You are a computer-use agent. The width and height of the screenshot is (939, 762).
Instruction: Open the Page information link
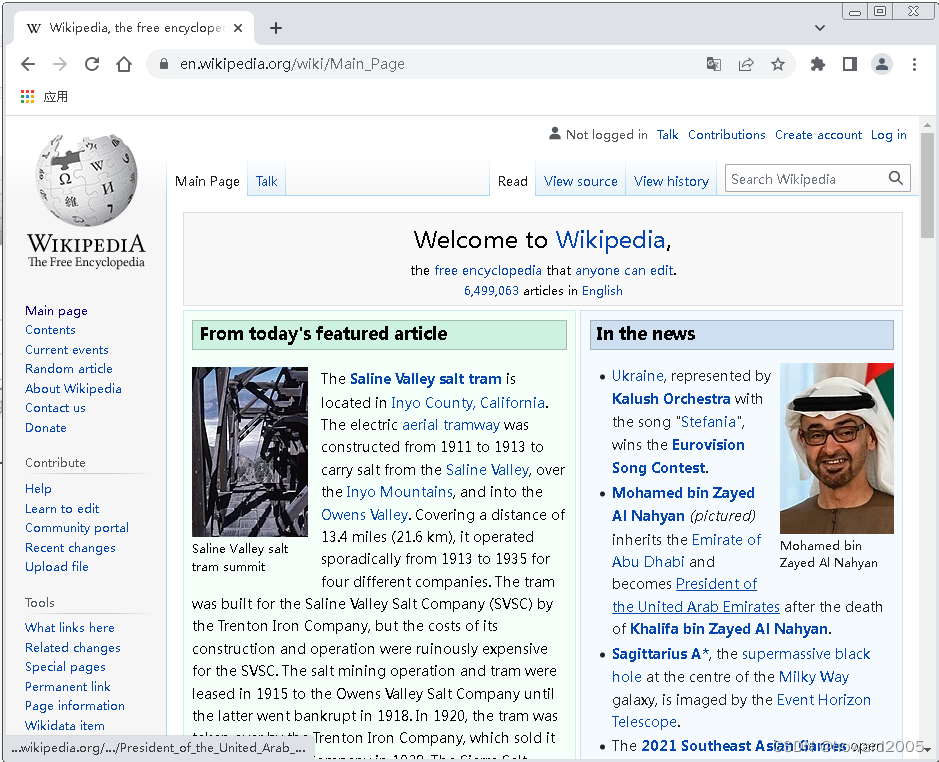click(x=75, y=705)
